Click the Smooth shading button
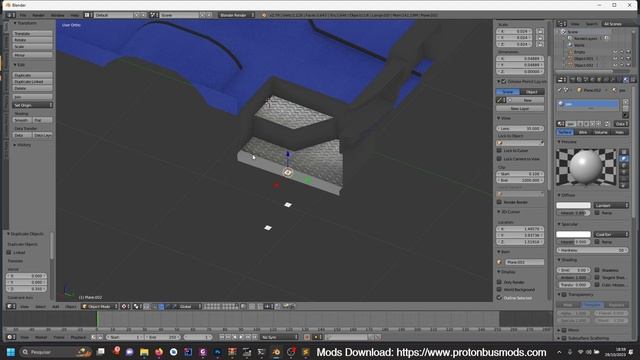 (22, 120)
